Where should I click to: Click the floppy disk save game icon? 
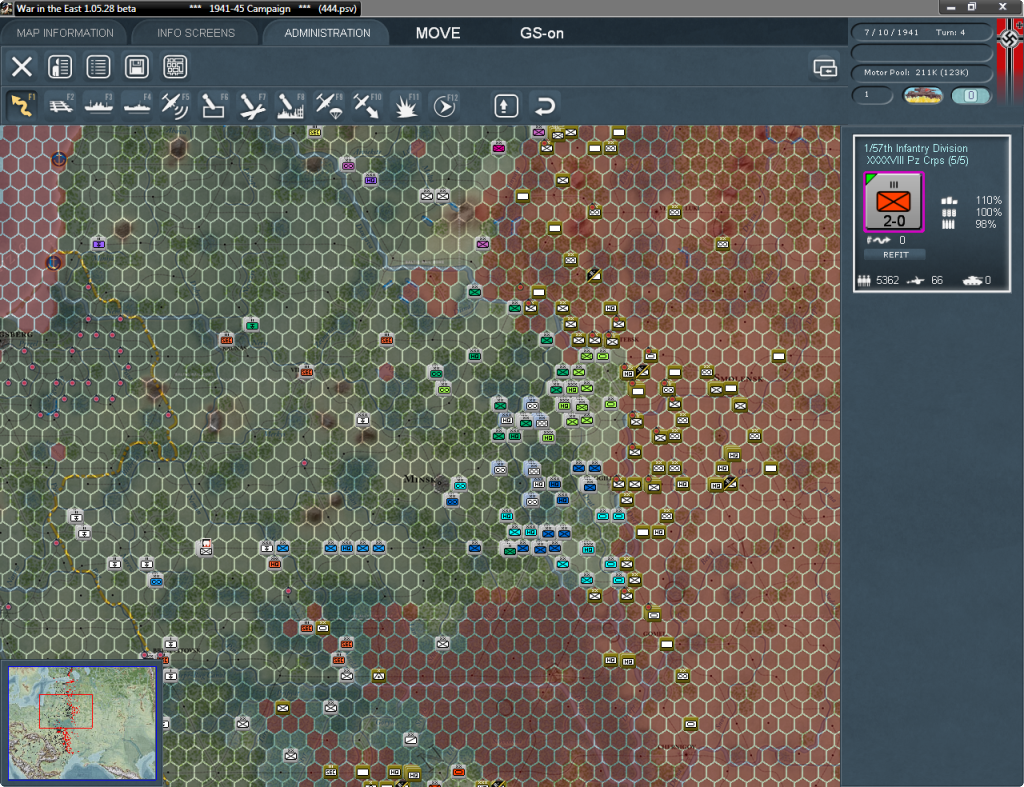click(x=136, y=67)
